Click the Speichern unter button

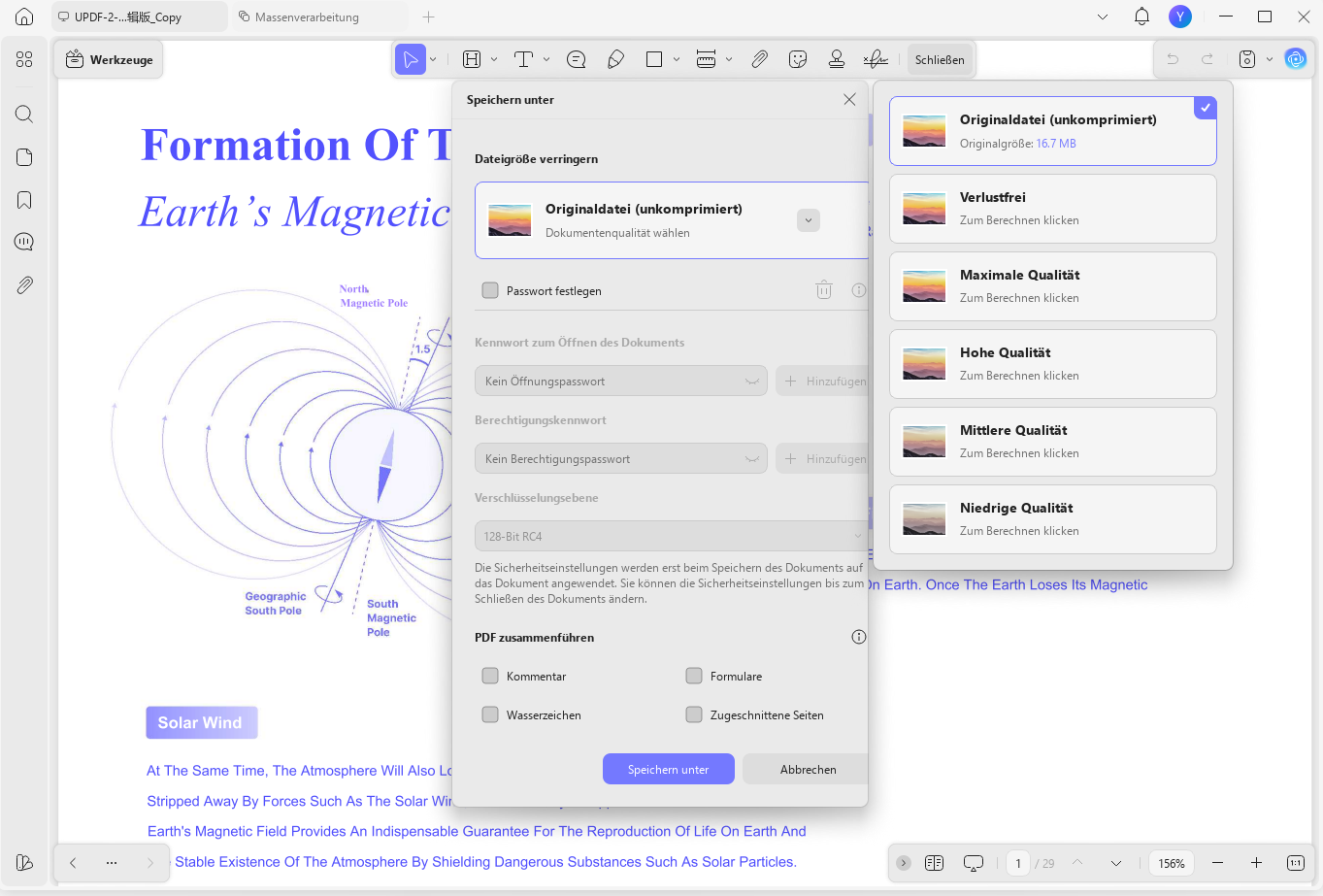coord(669,769)
